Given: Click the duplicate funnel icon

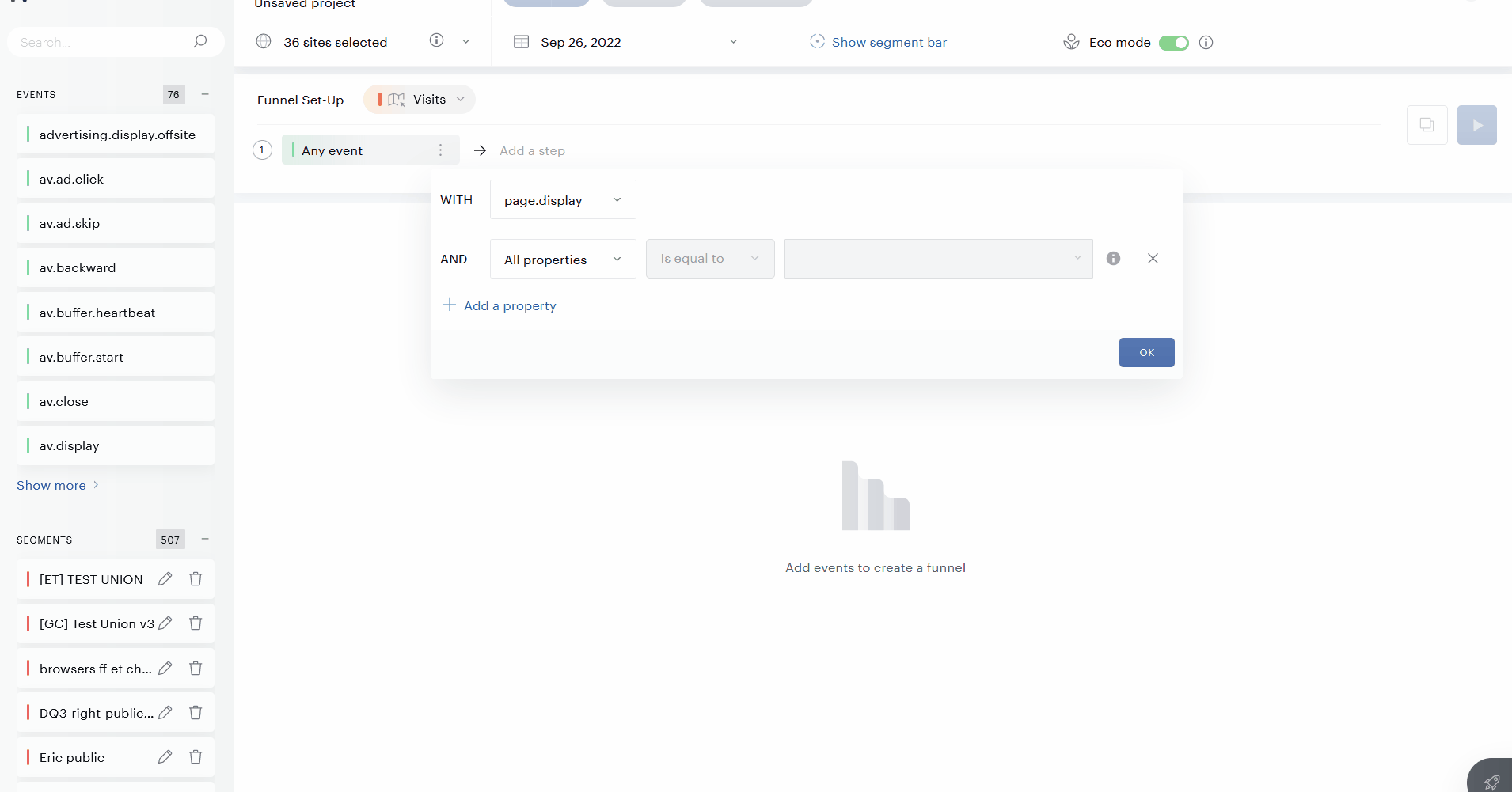Looking at the screenshot, I should coord(1427,125).
